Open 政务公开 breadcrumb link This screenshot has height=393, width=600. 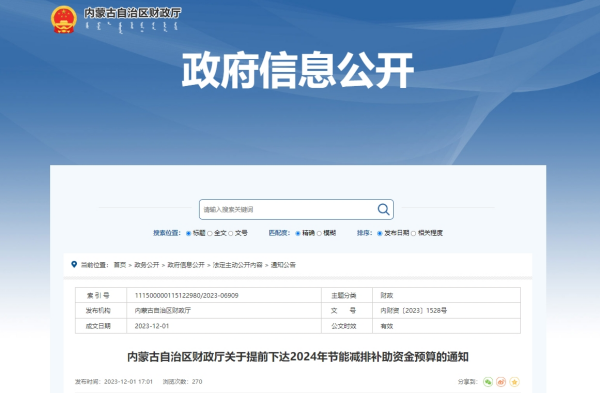pos(147,265)
